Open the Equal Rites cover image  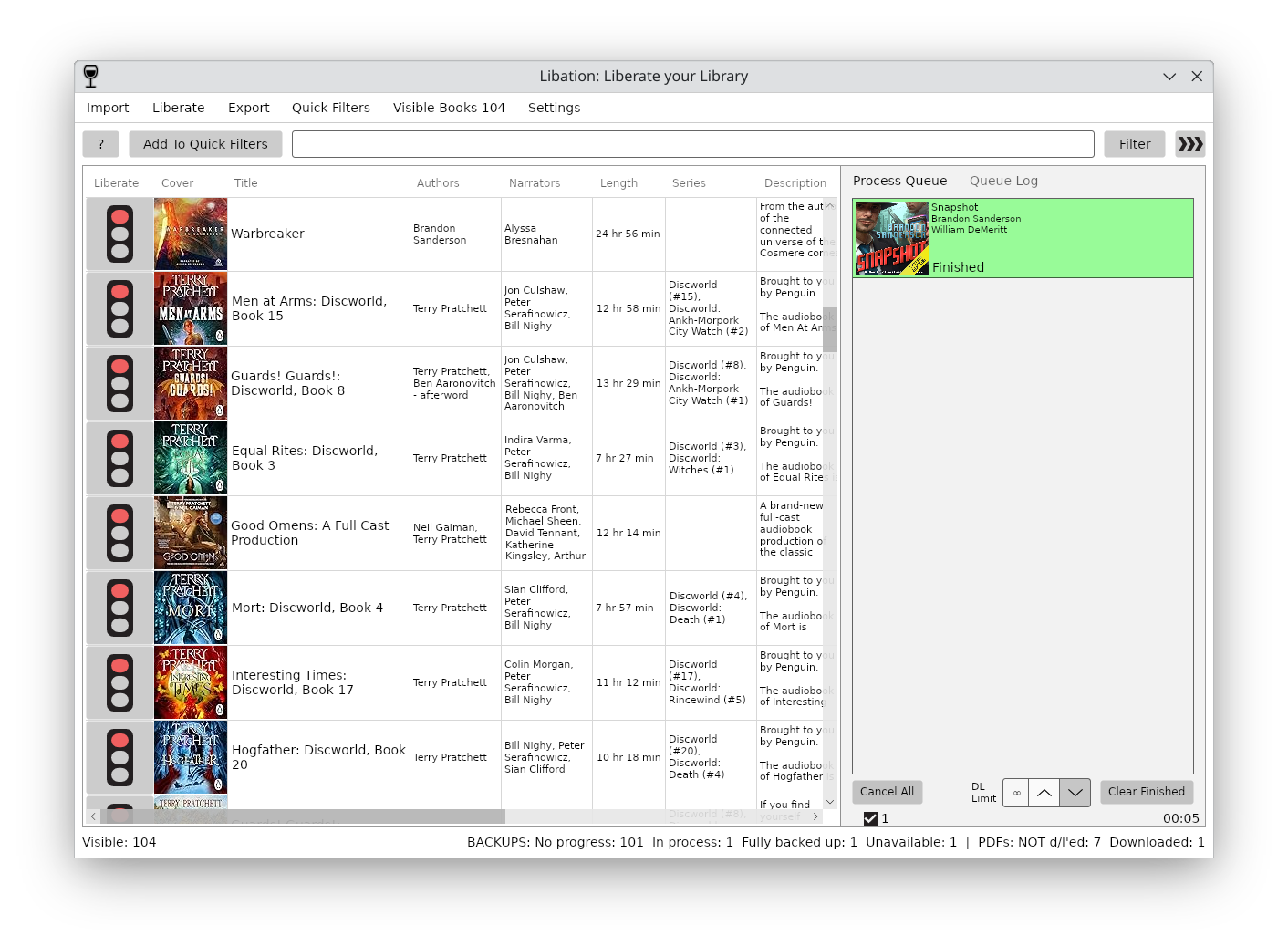[191, 459]
